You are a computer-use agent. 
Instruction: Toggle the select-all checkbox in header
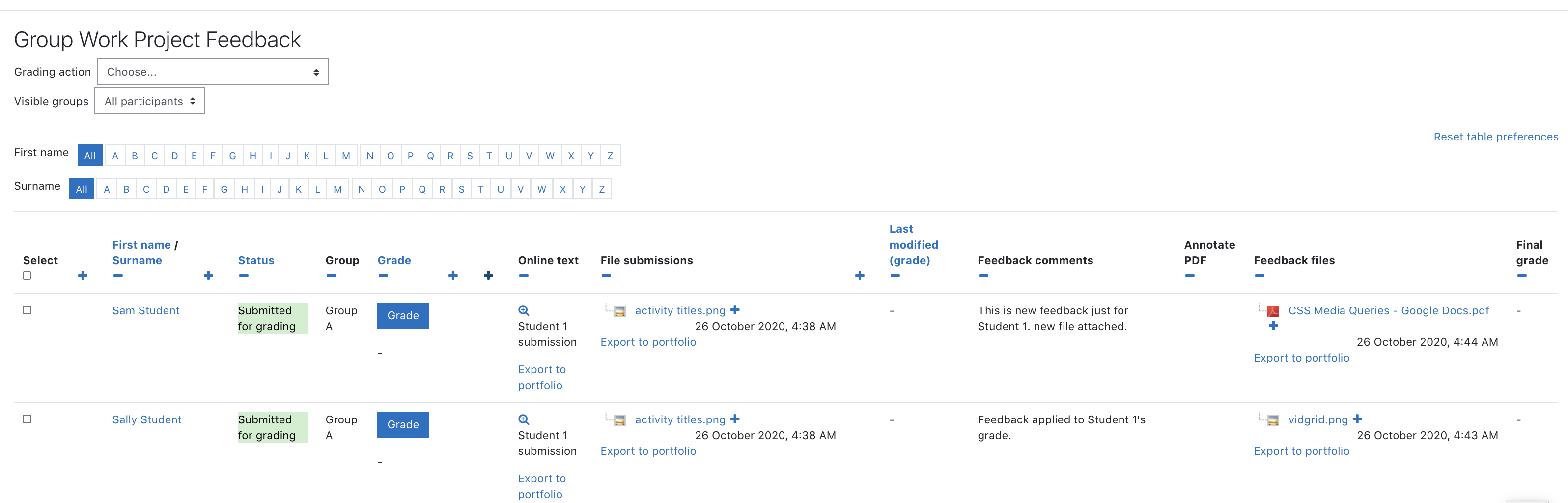[27, 276]
